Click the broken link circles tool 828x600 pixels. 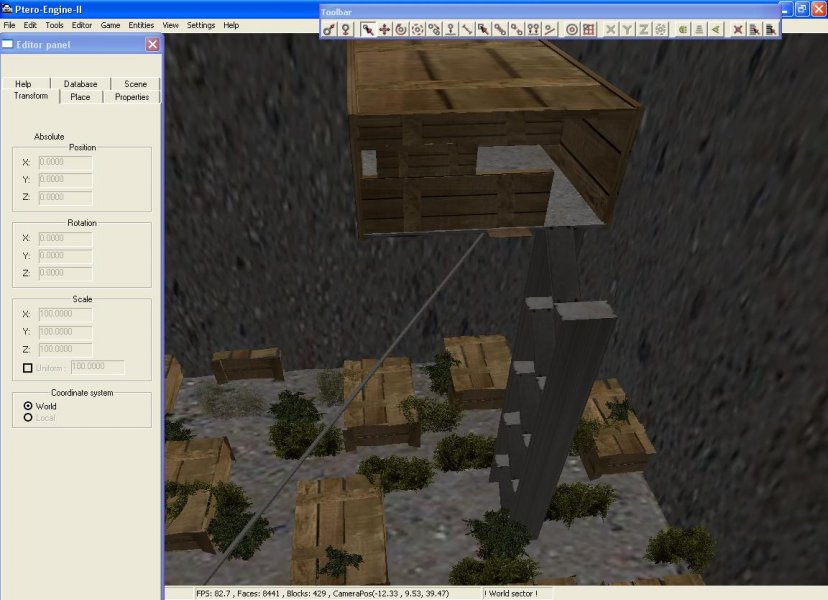click(x=516, y=30)
